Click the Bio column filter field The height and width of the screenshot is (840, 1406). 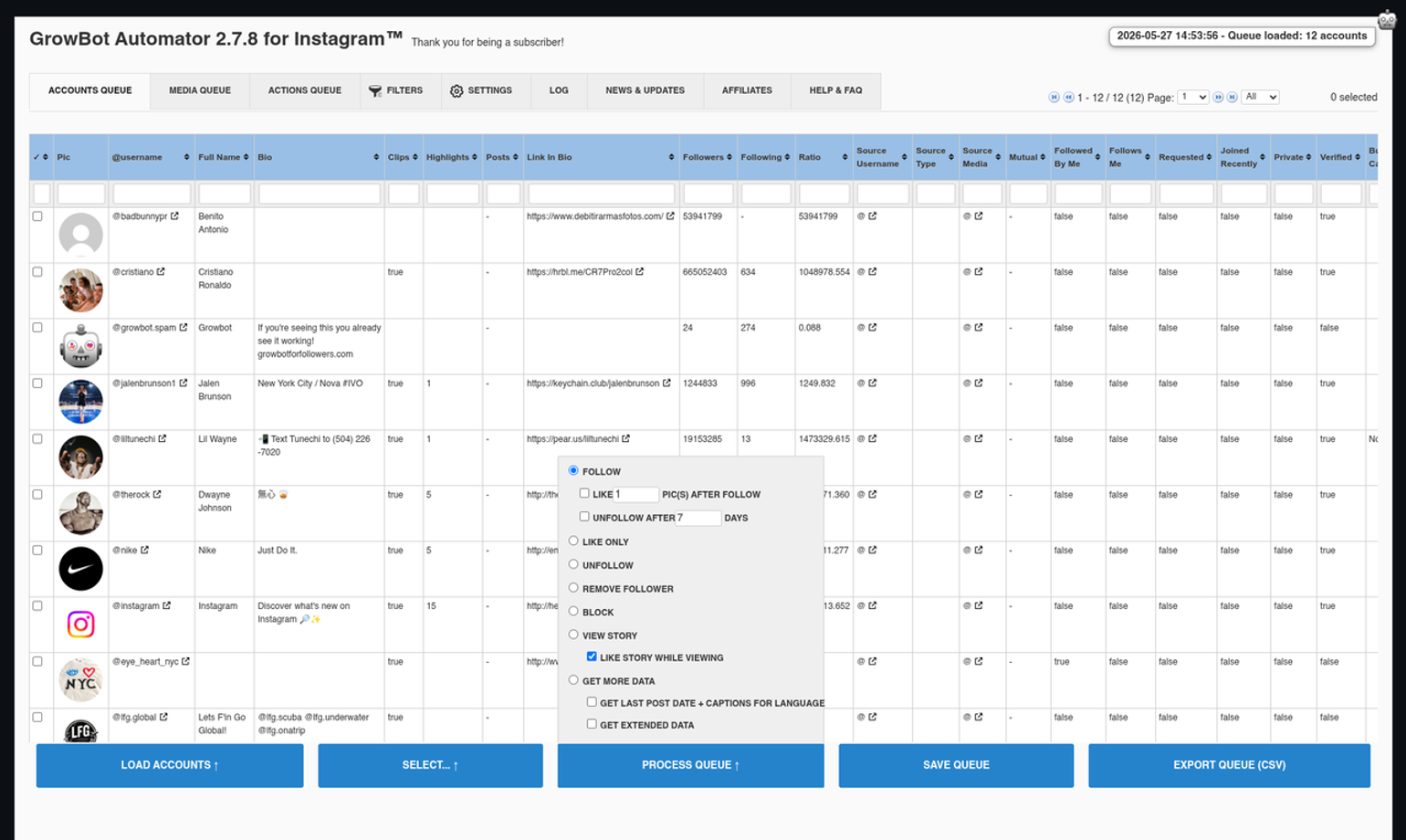pyautogui.click(x=320, y=194)
